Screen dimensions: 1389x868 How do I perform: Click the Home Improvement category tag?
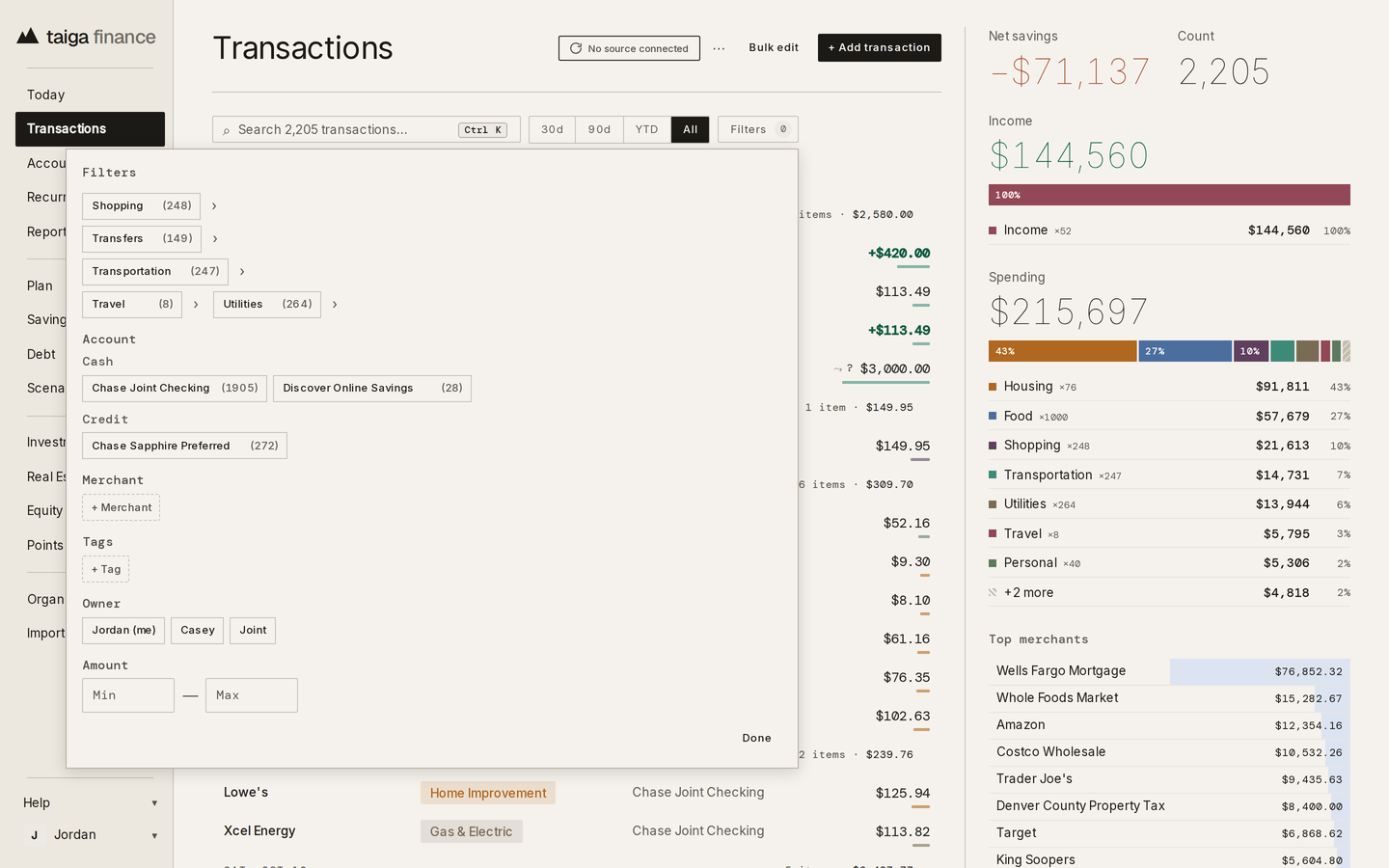tap(488, 794)
